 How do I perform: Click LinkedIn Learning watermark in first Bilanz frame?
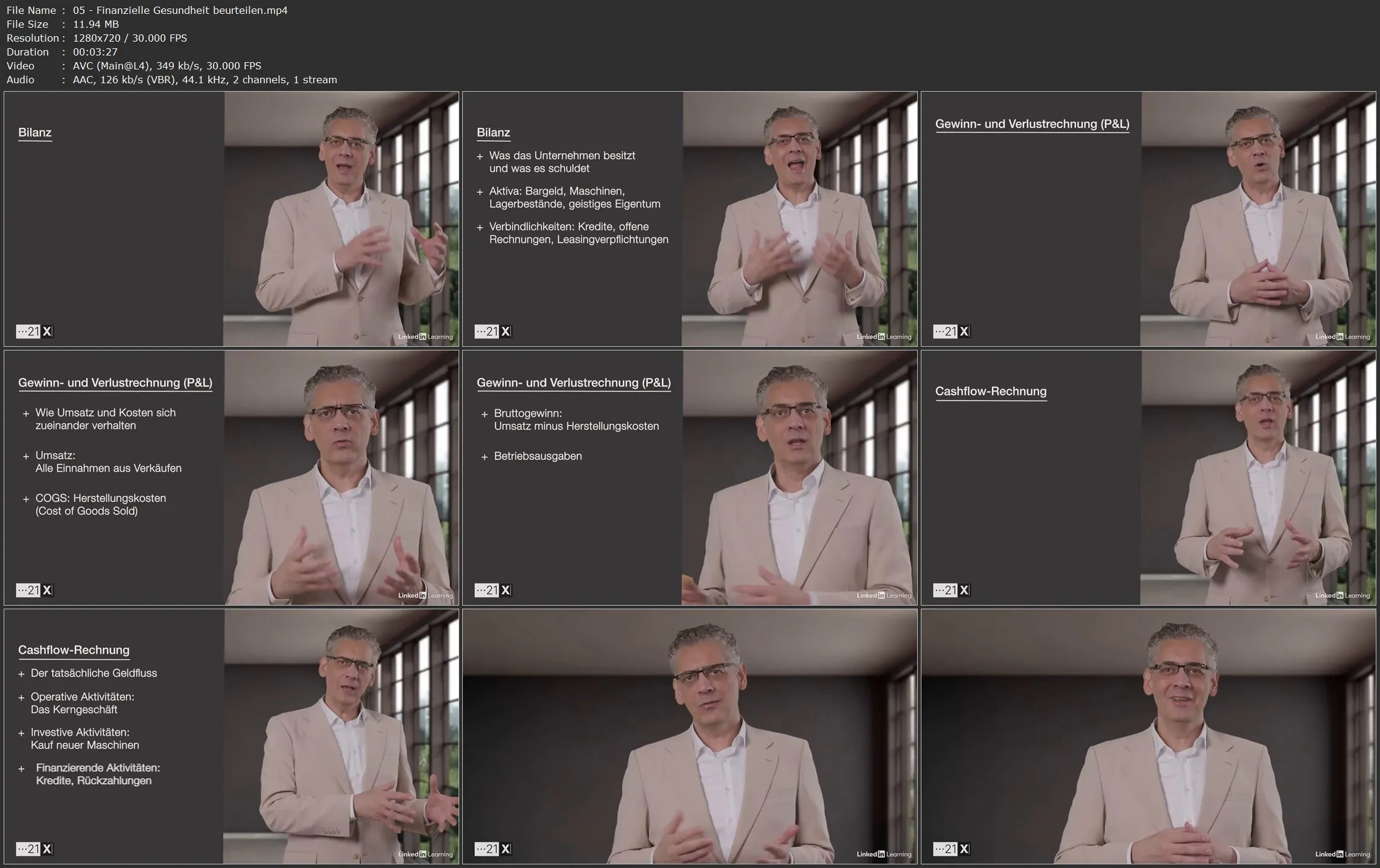click(425, 337)
